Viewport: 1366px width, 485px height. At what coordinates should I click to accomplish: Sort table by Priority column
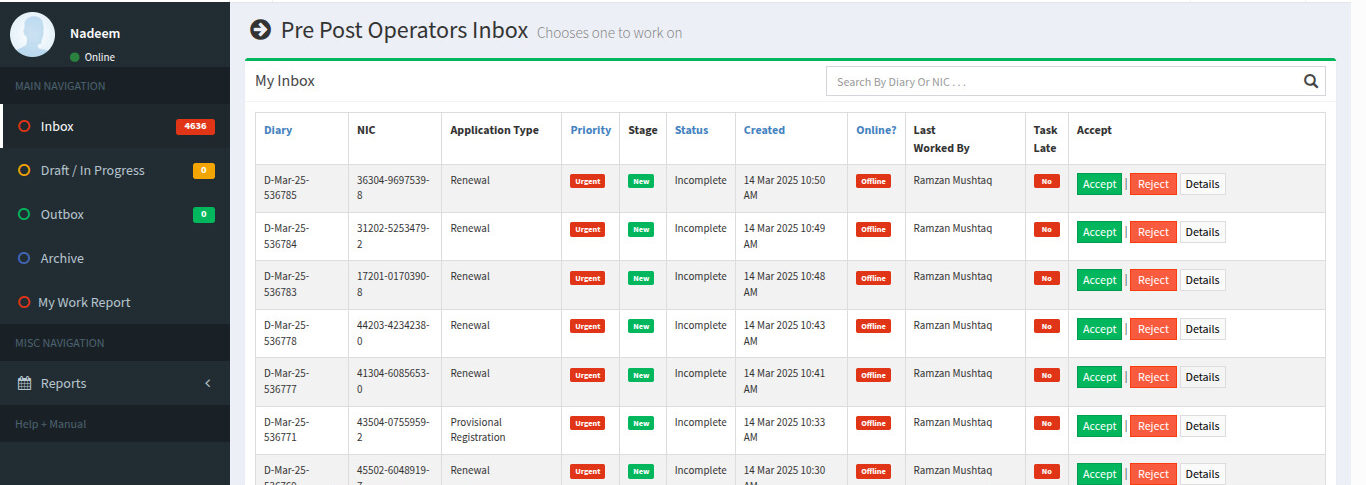[591, 130]
